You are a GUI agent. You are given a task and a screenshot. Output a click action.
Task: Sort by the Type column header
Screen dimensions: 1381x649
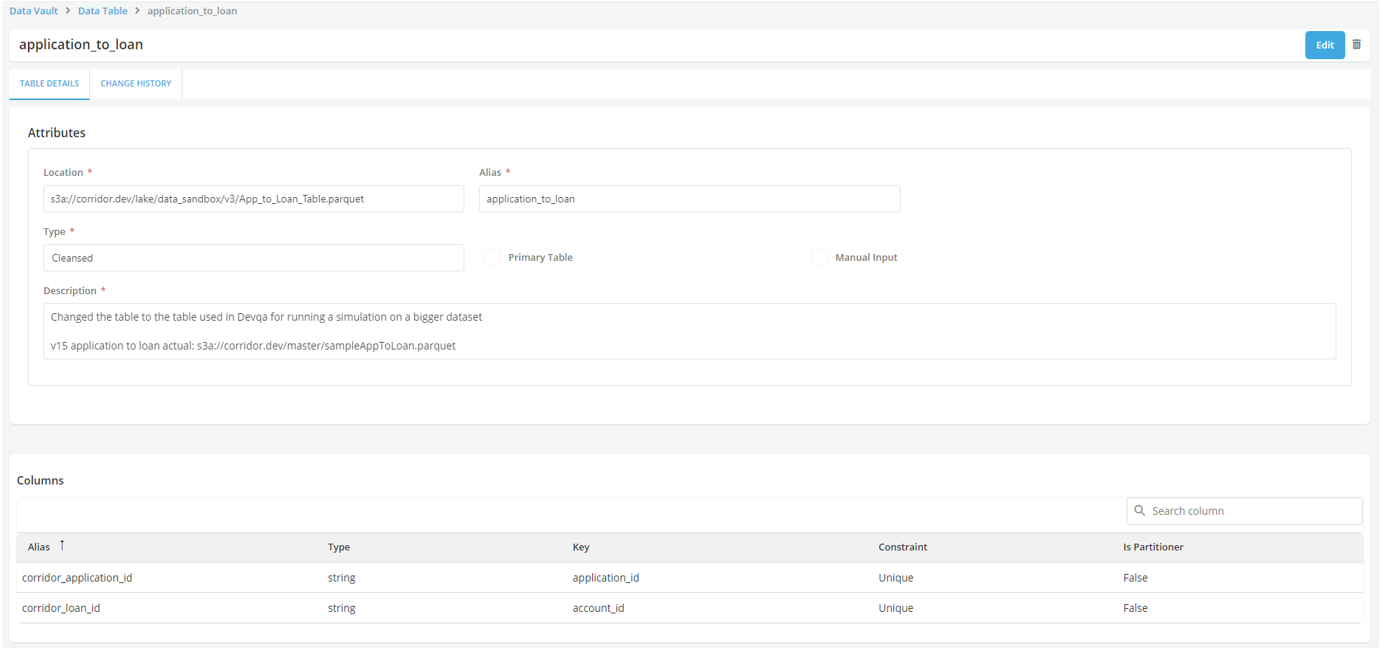(x=339, y=548)
